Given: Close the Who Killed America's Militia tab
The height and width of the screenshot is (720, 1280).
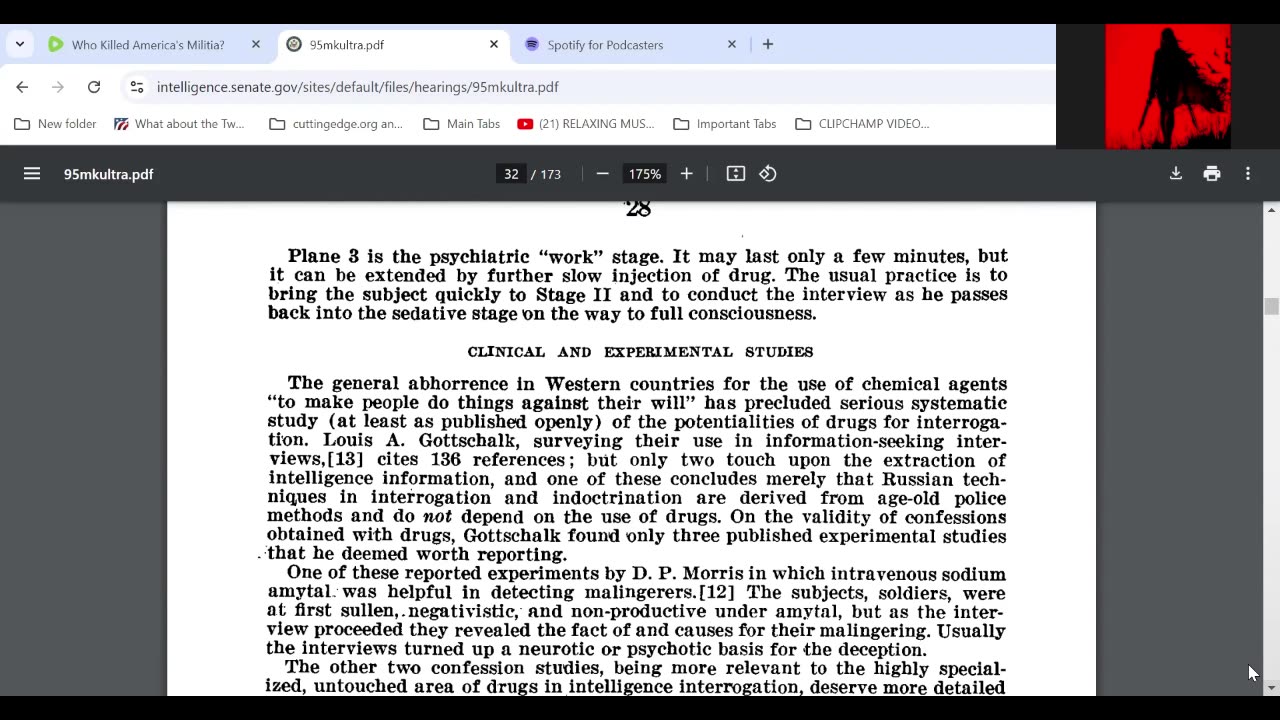Looking at the screenshot, I should point(255,44).
